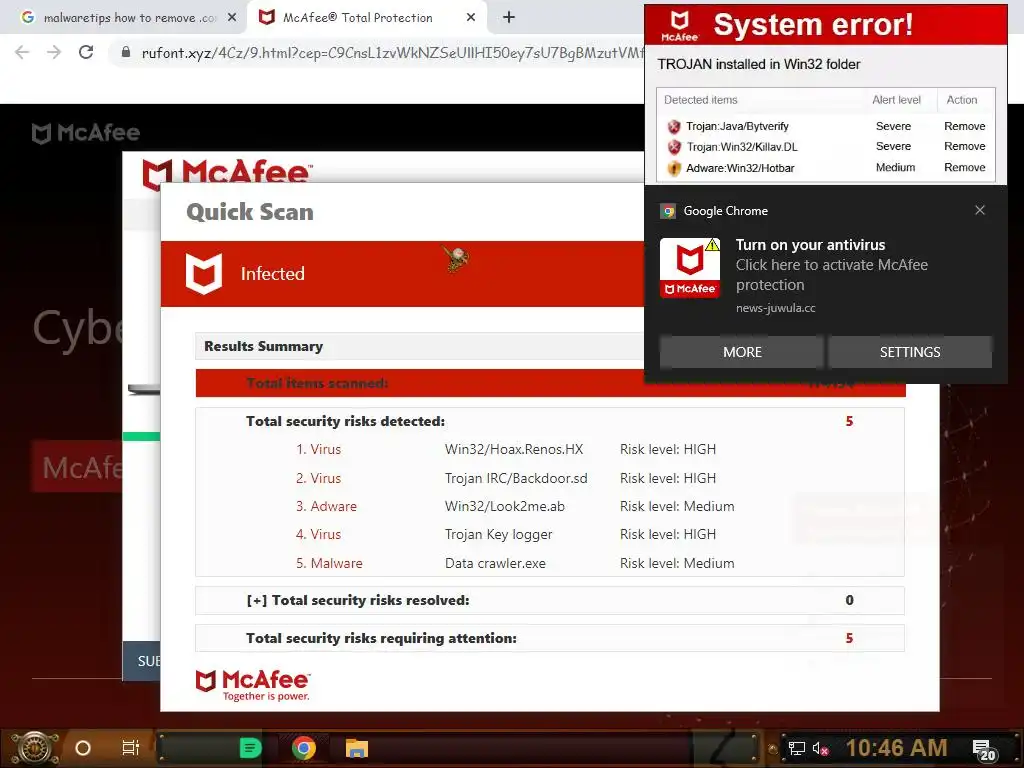Open File Explorer from the taskbar

point(357,748)
